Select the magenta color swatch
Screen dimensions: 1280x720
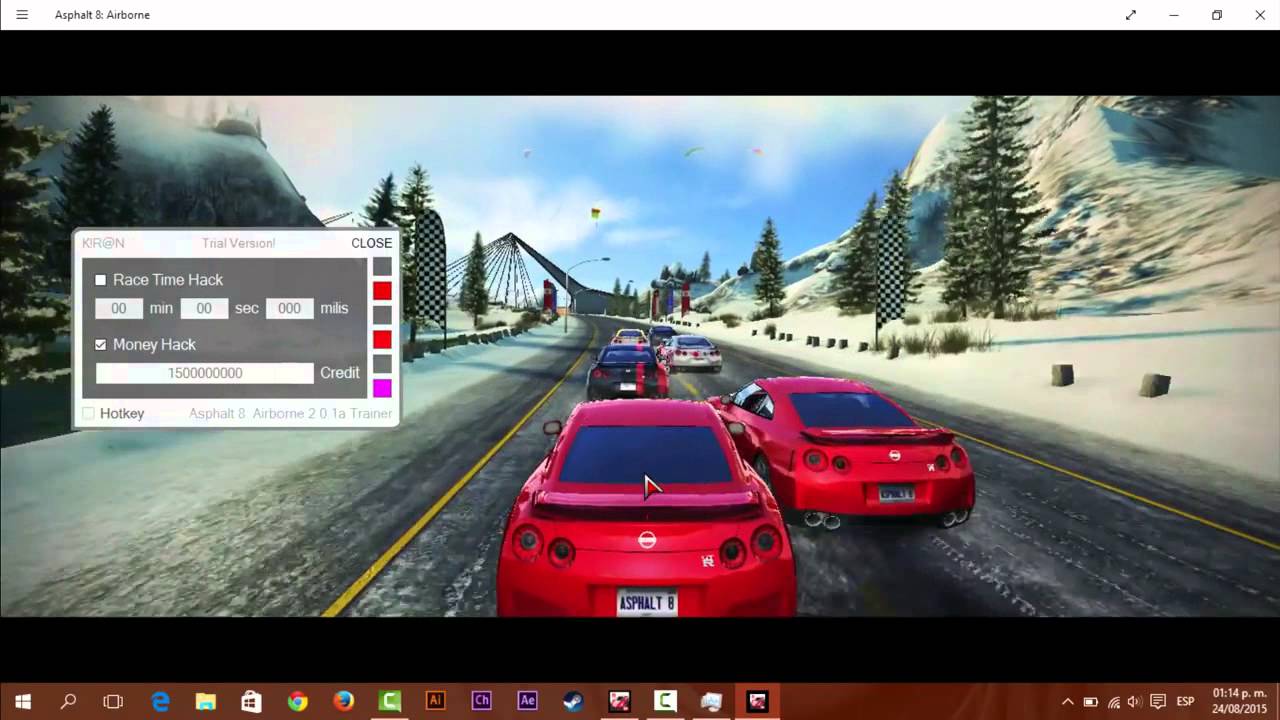(382, 388)
